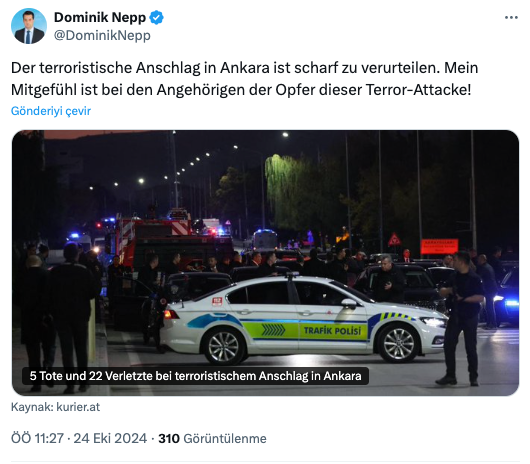Open the Ankara article preview image
Screen dimensions: 530x464
coord(265,263)
